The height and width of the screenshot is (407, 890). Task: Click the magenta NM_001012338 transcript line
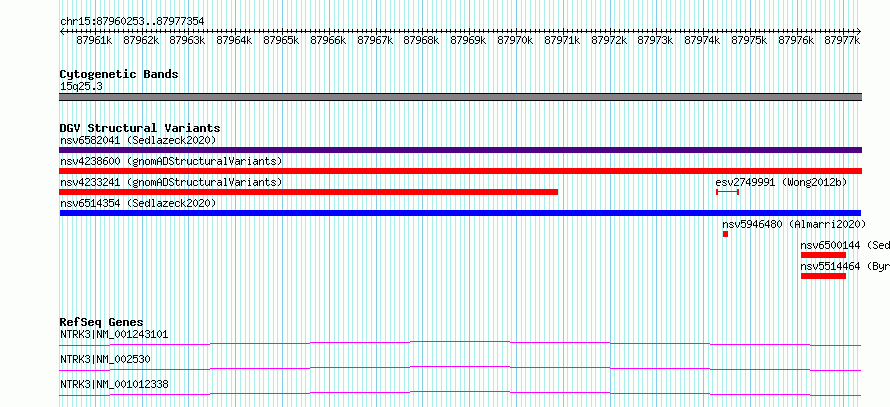[x=460, y=393]
